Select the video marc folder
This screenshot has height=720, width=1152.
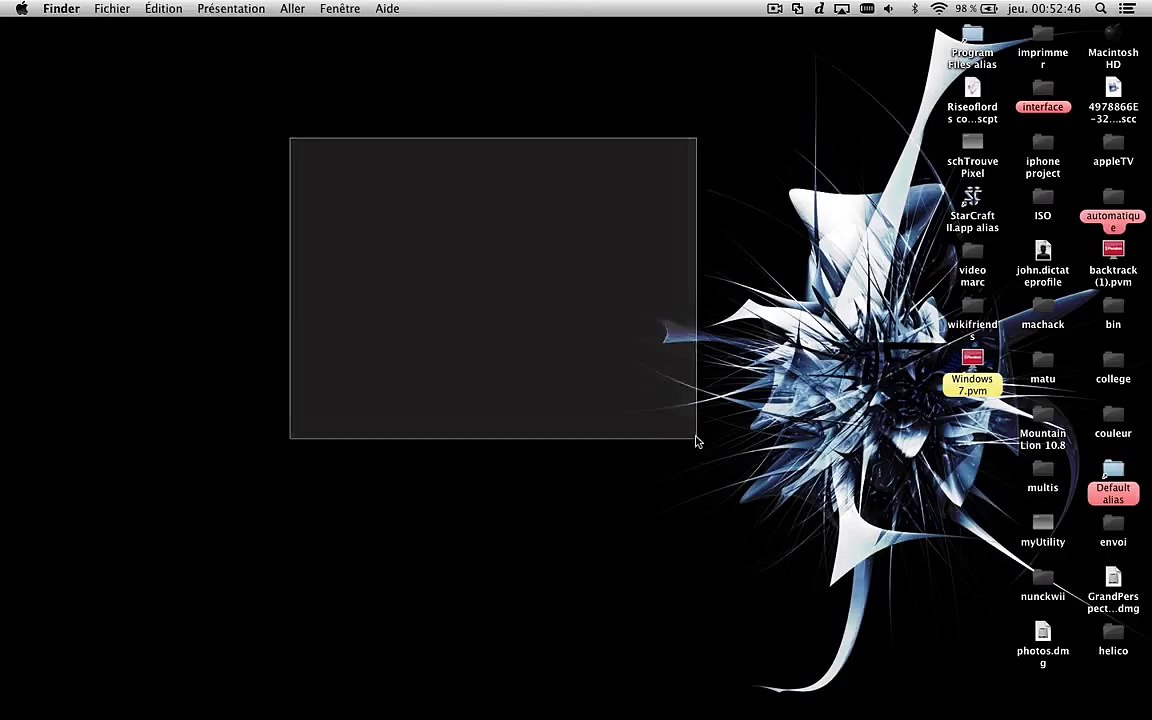[x=972, y=251]
